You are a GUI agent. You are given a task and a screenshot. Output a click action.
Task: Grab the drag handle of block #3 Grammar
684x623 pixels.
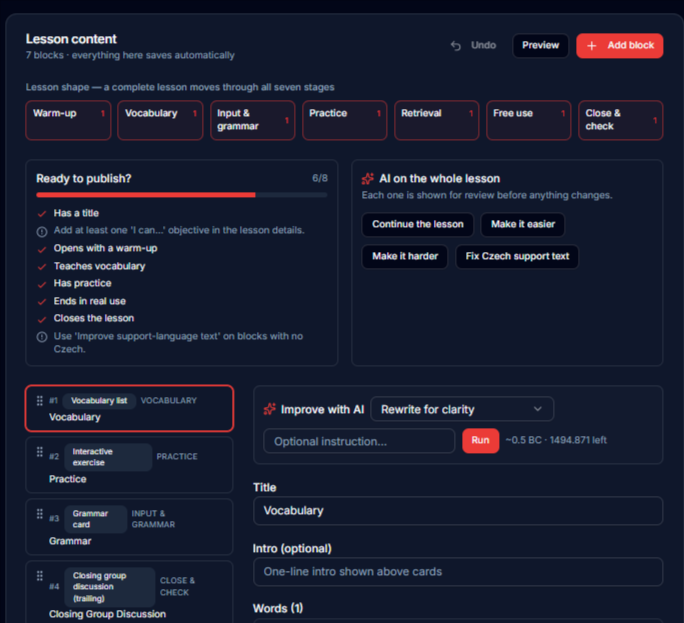(40, 513)
